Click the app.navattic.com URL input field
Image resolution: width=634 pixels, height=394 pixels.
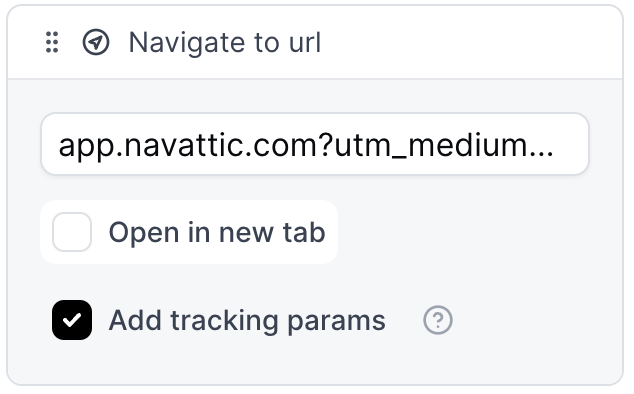[315, 144]
